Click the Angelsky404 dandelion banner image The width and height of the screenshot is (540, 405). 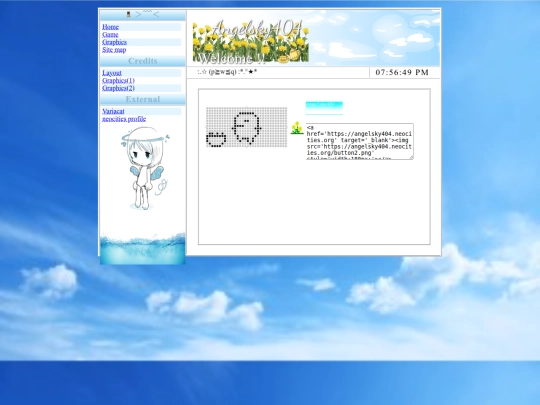[251, 41]
